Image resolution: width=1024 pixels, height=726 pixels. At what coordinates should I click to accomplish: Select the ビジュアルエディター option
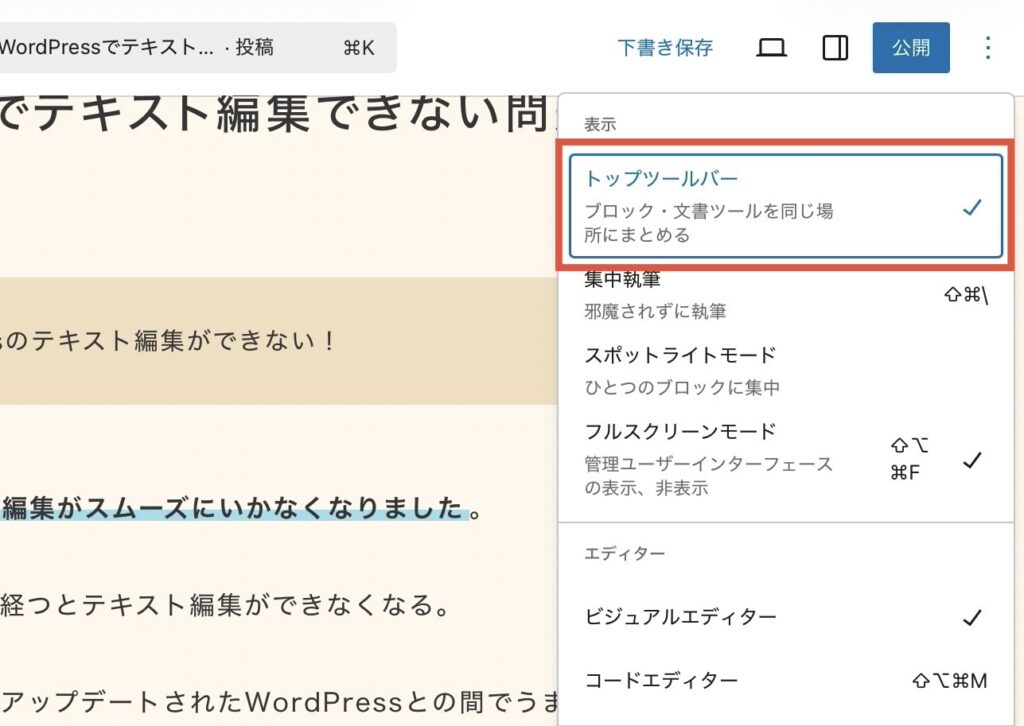(x=785, y=618)
